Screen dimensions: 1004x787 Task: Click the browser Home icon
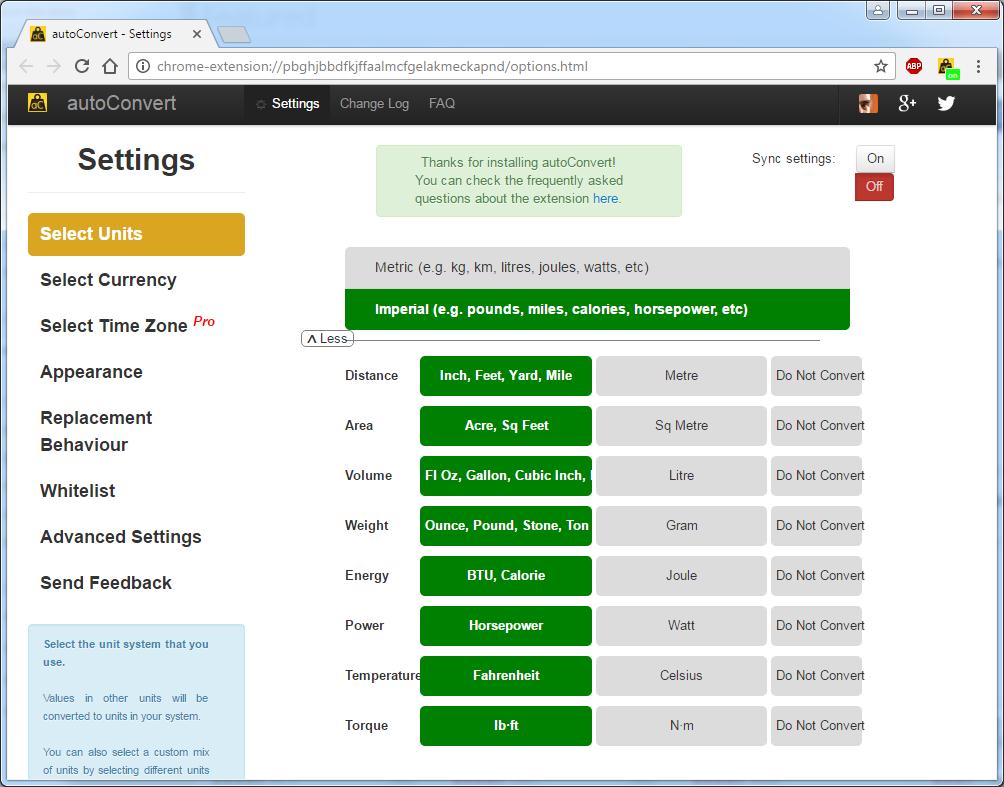[110, 66]
